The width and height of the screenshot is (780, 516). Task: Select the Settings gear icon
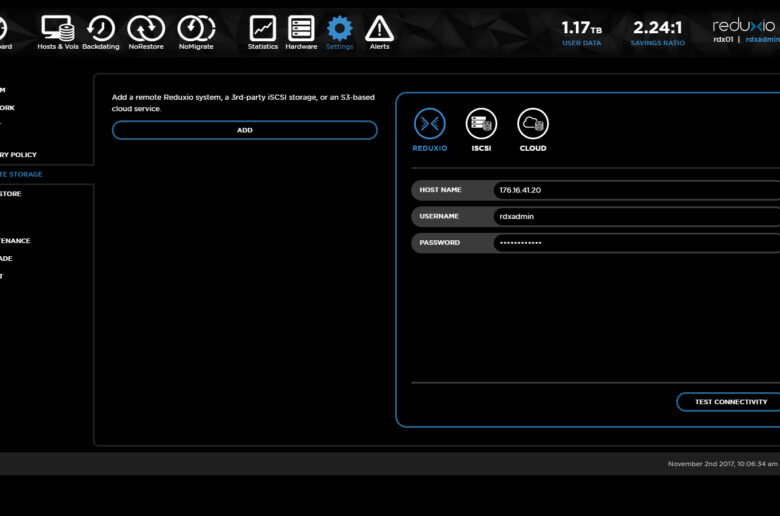(x=340, y=29)
